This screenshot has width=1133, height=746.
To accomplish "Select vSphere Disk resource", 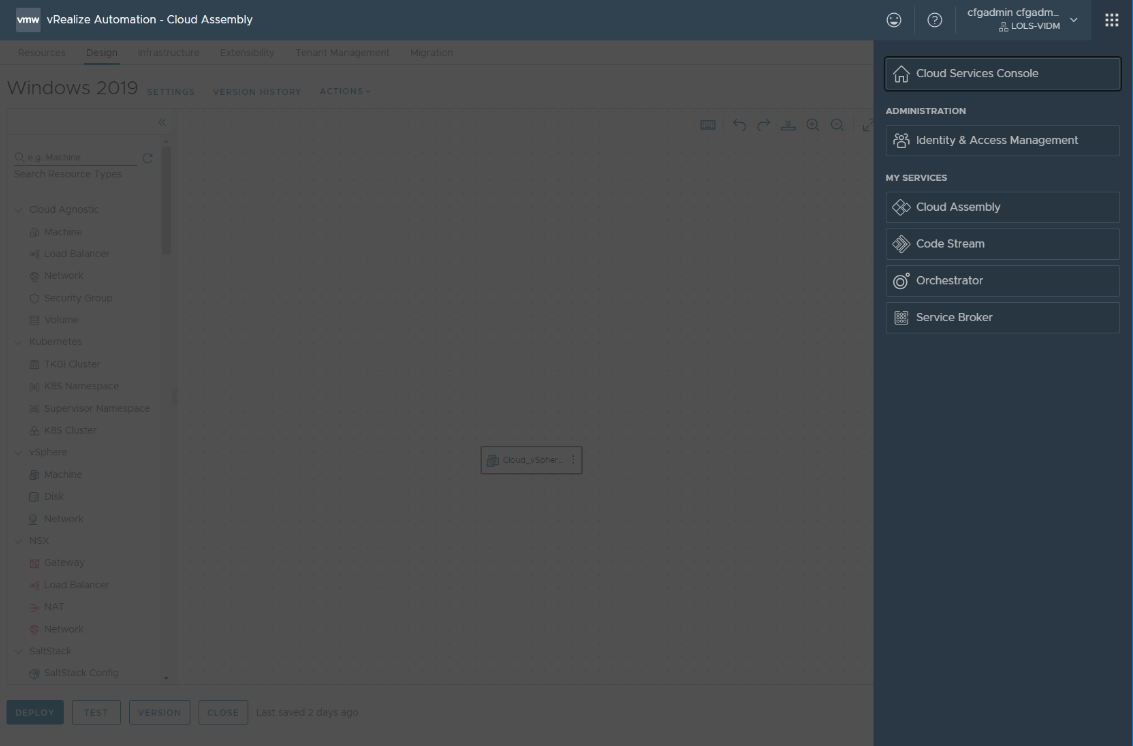I will pyautogui.click(x=46, y=497).
